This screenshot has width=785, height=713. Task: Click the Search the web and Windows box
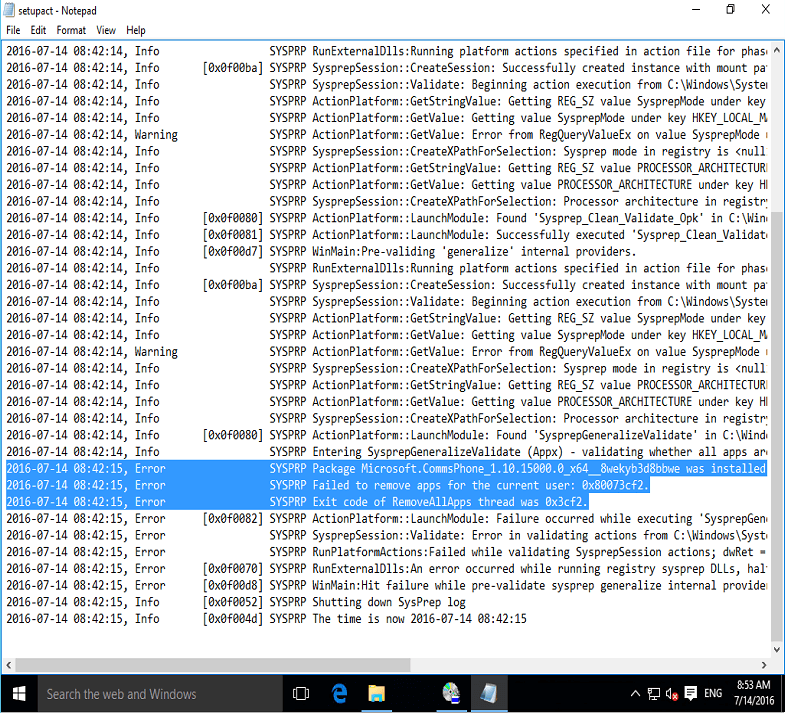coord(160,694)
